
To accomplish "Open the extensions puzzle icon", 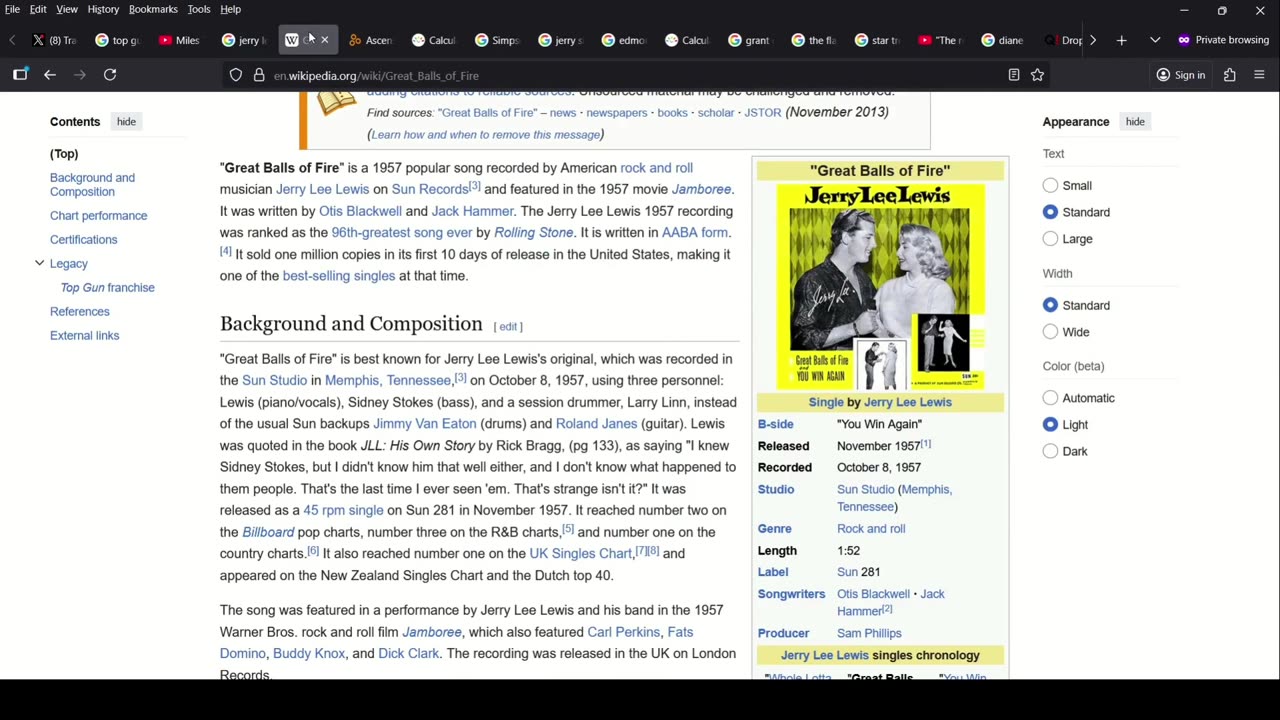I will 1229,75.
